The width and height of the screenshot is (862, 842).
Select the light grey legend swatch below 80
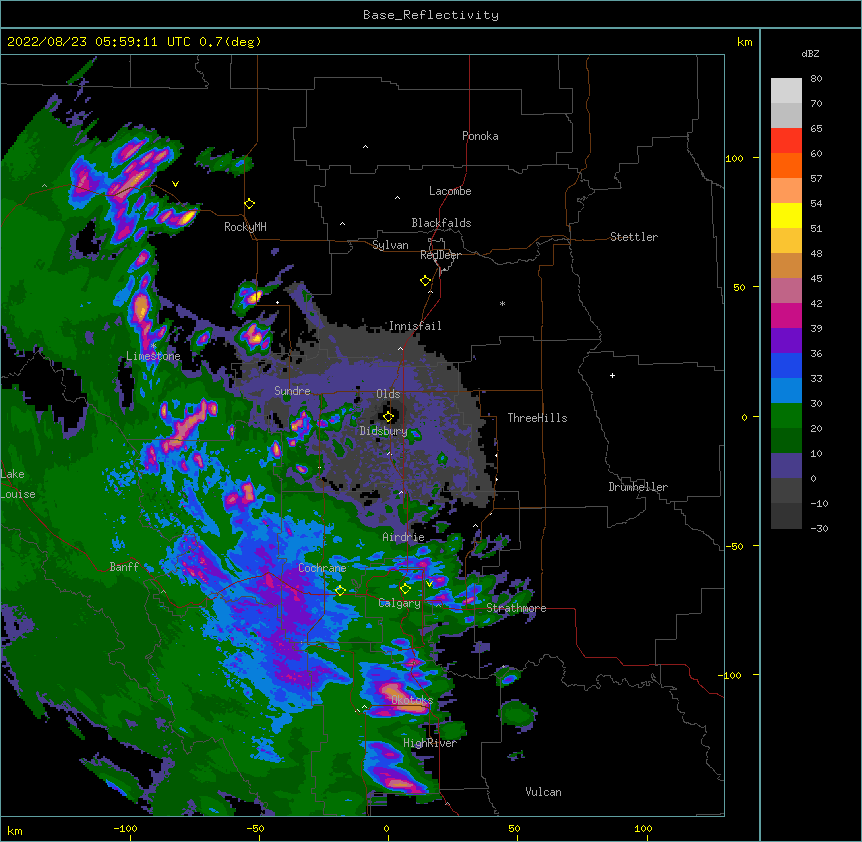tap(786, 91)
